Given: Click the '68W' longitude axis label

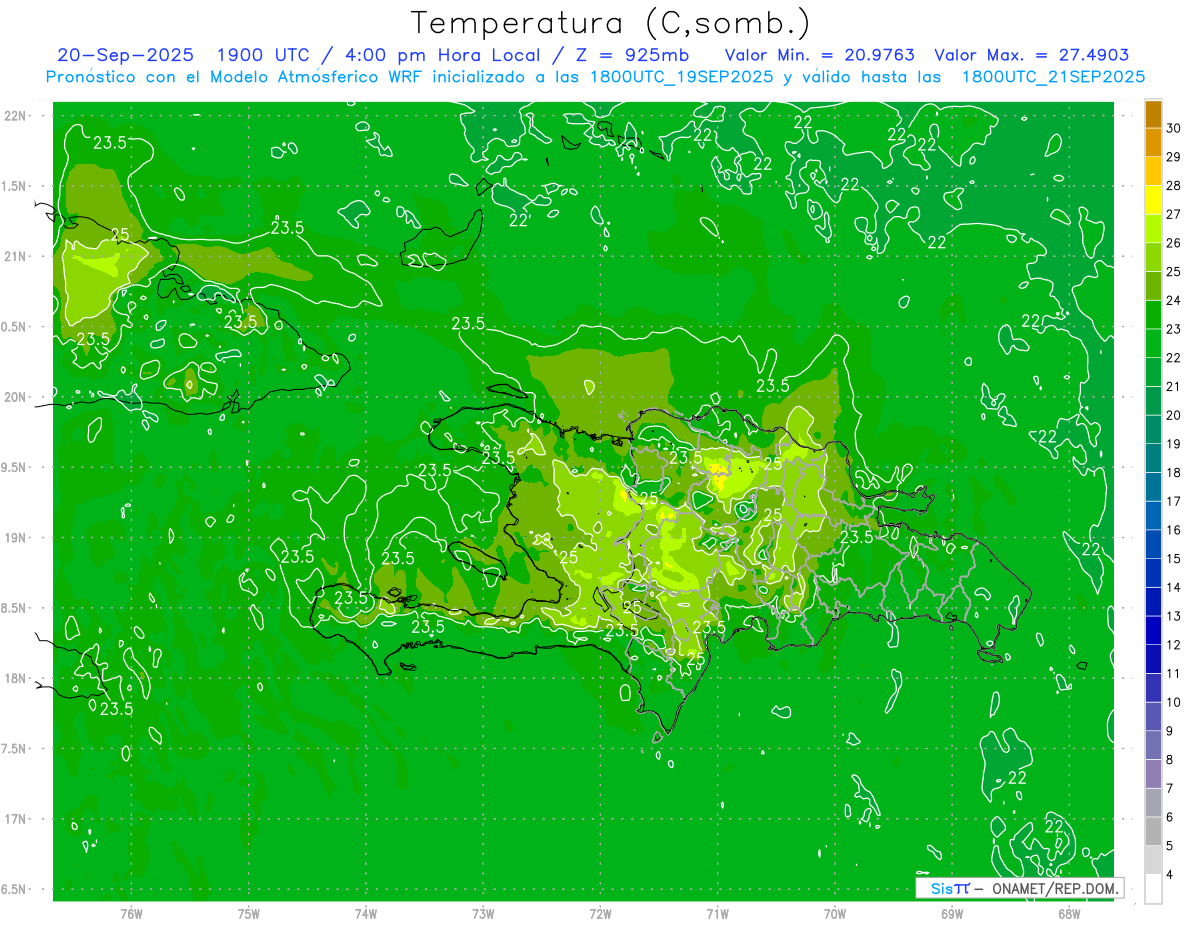Looking at the screenshot, I should tap(1069, 914).
